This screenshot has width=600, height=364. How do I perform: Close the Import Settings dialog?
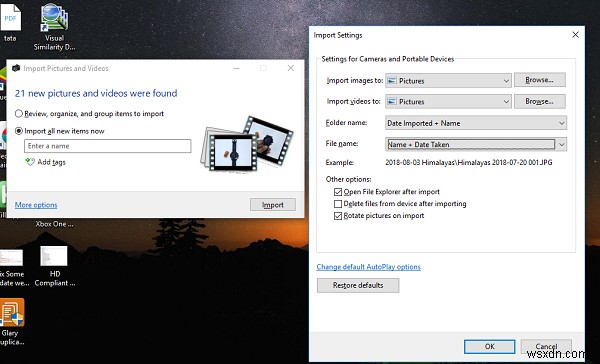(575, 35)
